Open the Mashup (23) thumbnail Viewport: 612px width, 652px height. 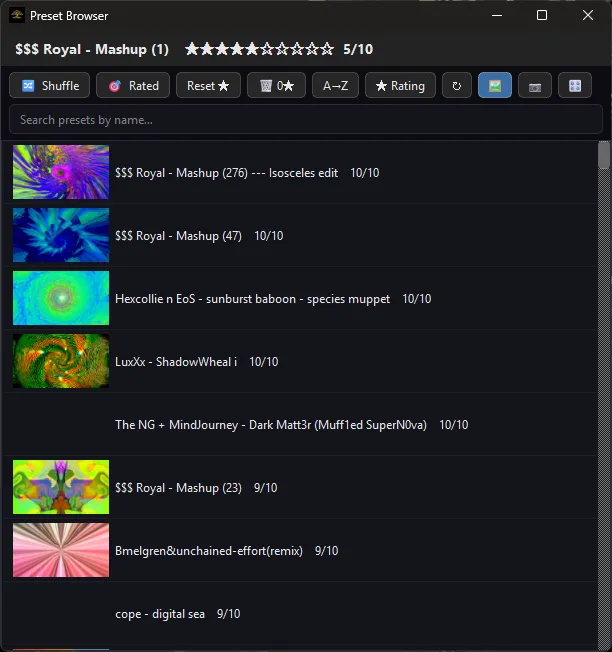click(x=61, y=487)
